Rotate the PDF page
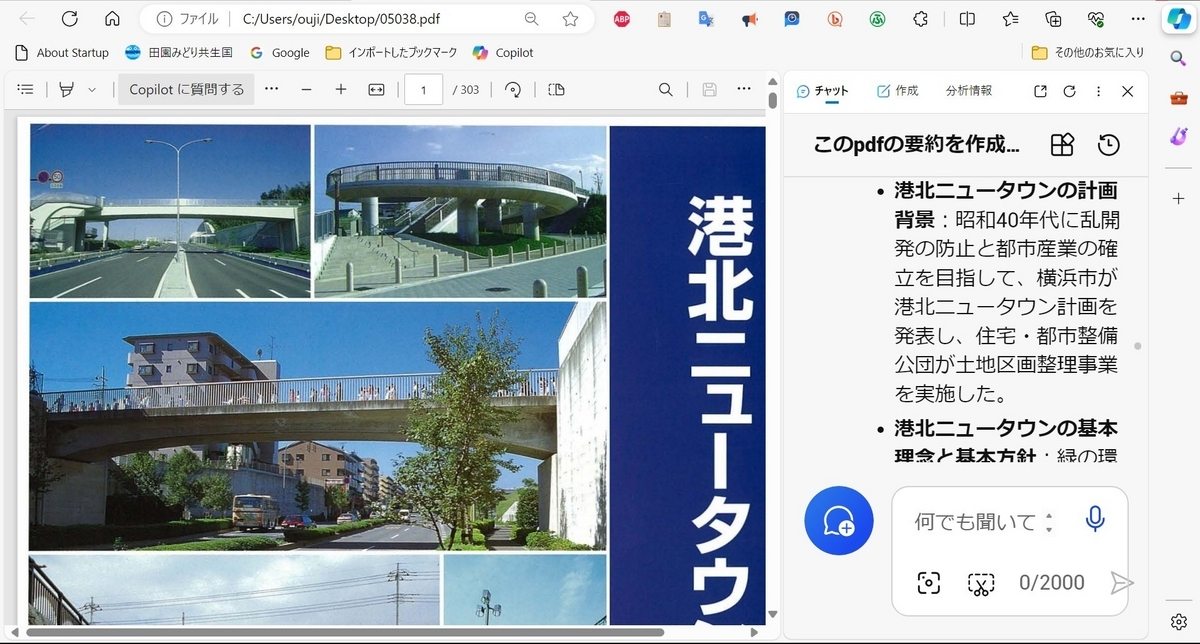 (x=513, y=89)
